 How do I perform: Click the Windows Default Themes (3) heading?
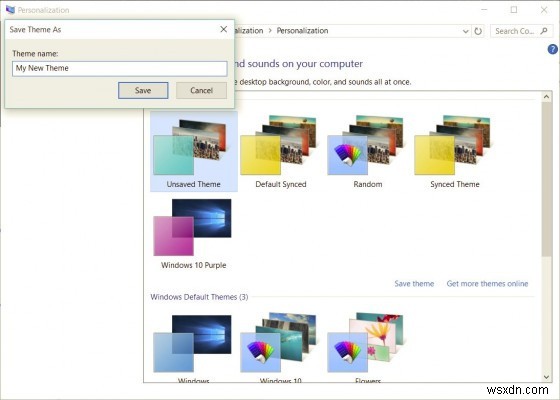click(x=199, y=297)
